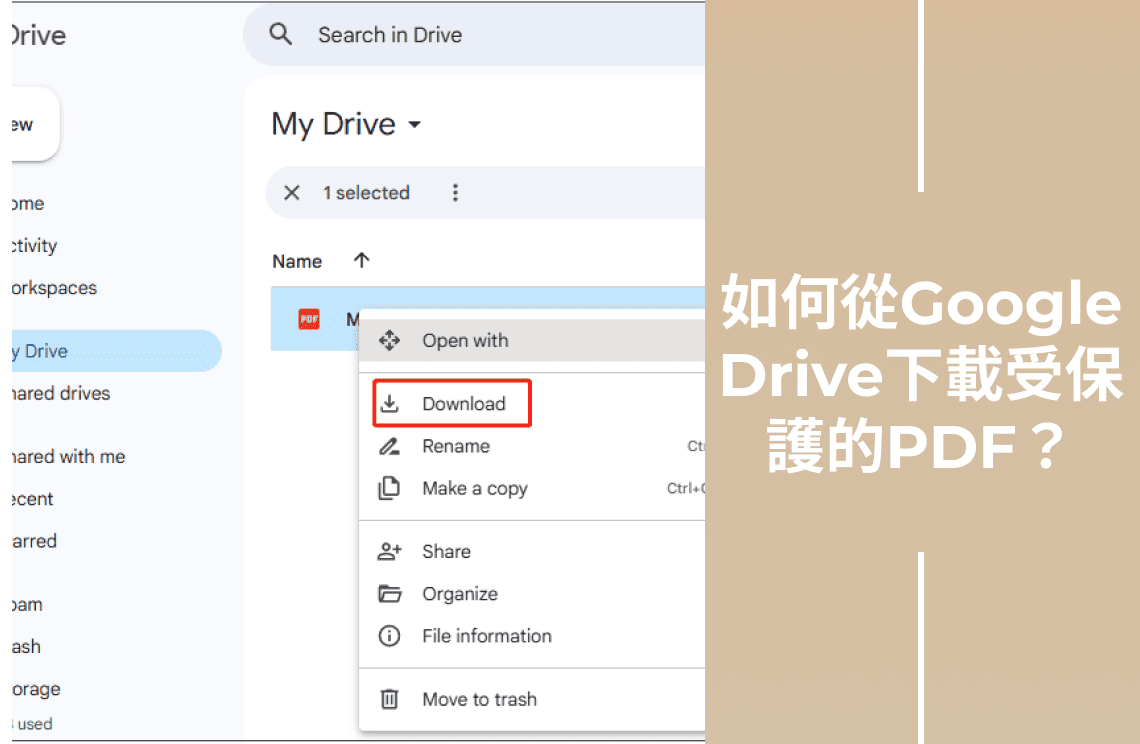
Task: Clear selection with the X icon
Action: click(292, 193)
